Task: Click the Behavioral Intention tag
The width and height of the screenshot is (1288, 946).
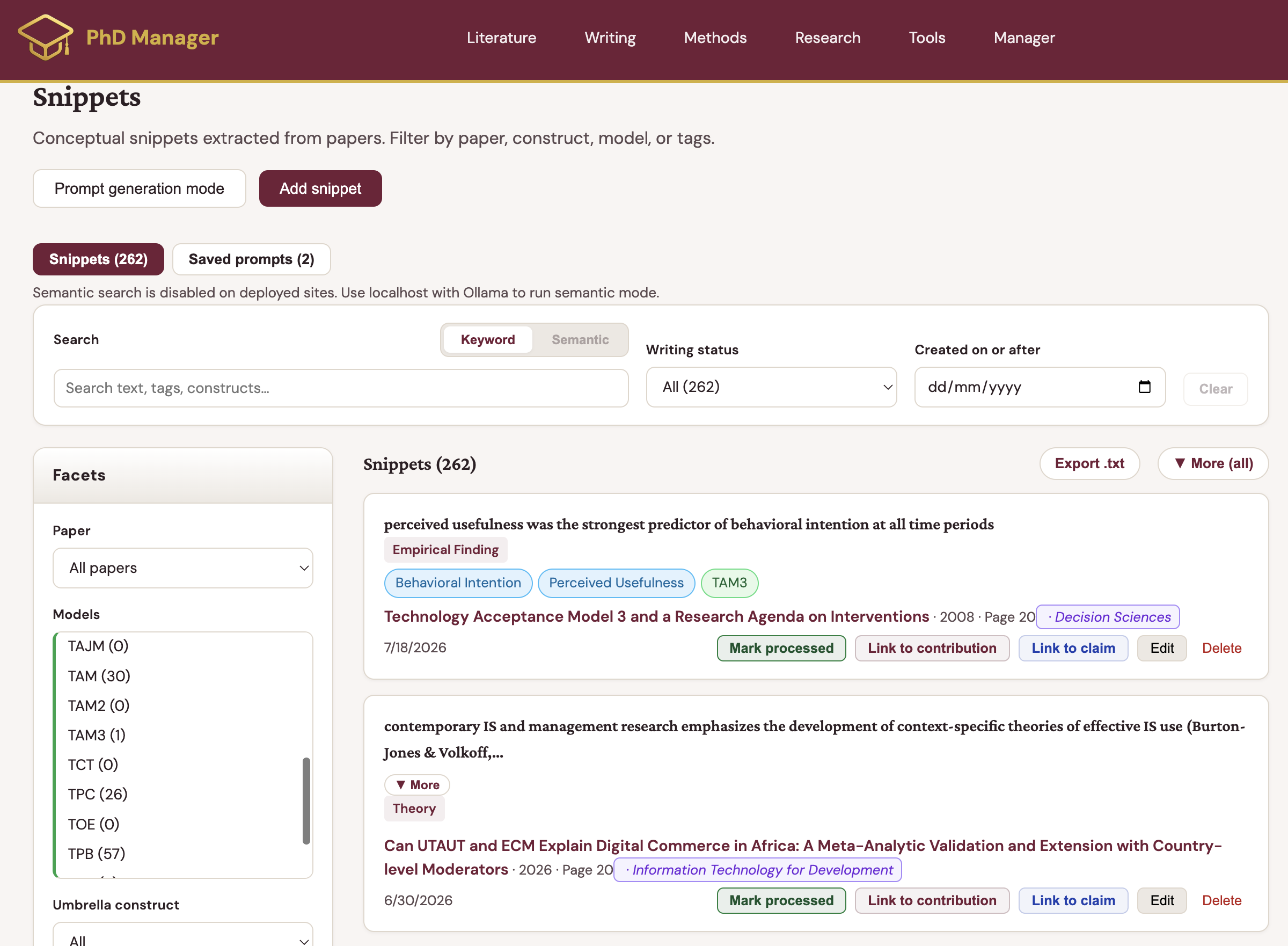Action: tap(458, 583)
